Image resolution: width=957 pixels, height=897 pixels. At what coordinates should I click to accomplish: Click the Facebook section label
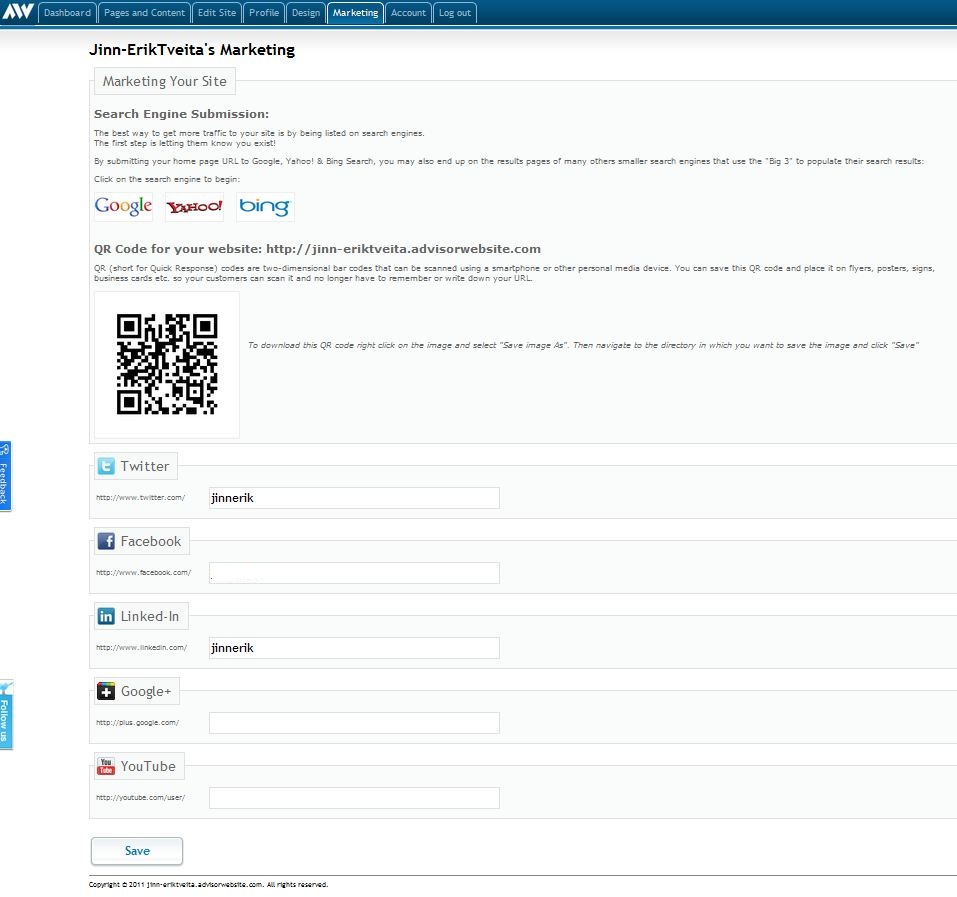151,541
